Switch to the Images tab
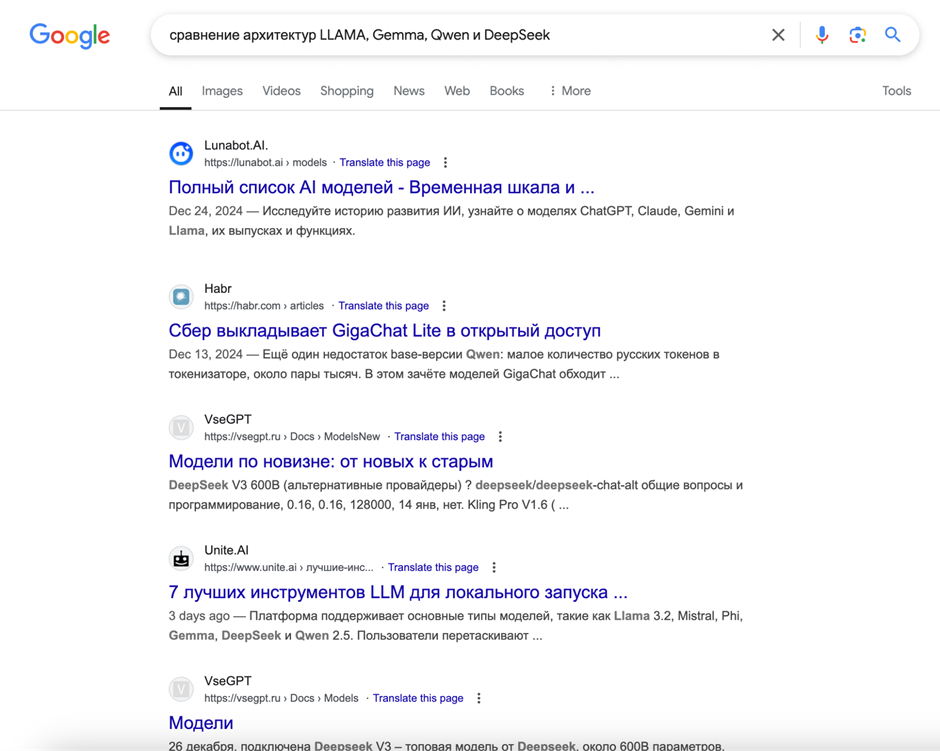This screenshot has width=940, height=751. [x=222, y=91]
